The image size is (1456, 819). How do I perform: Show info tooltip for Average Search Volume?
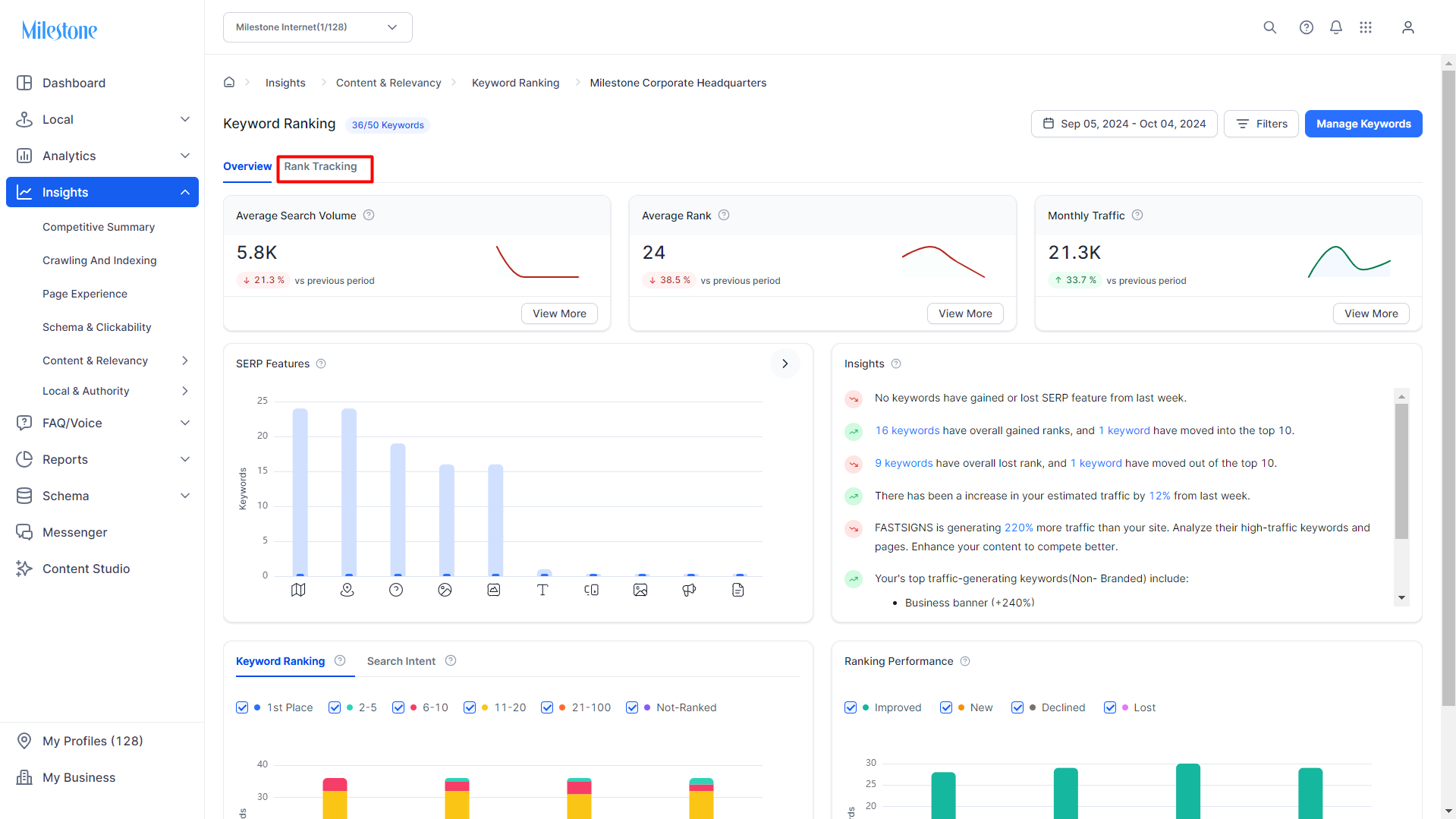tap(369, 215)
